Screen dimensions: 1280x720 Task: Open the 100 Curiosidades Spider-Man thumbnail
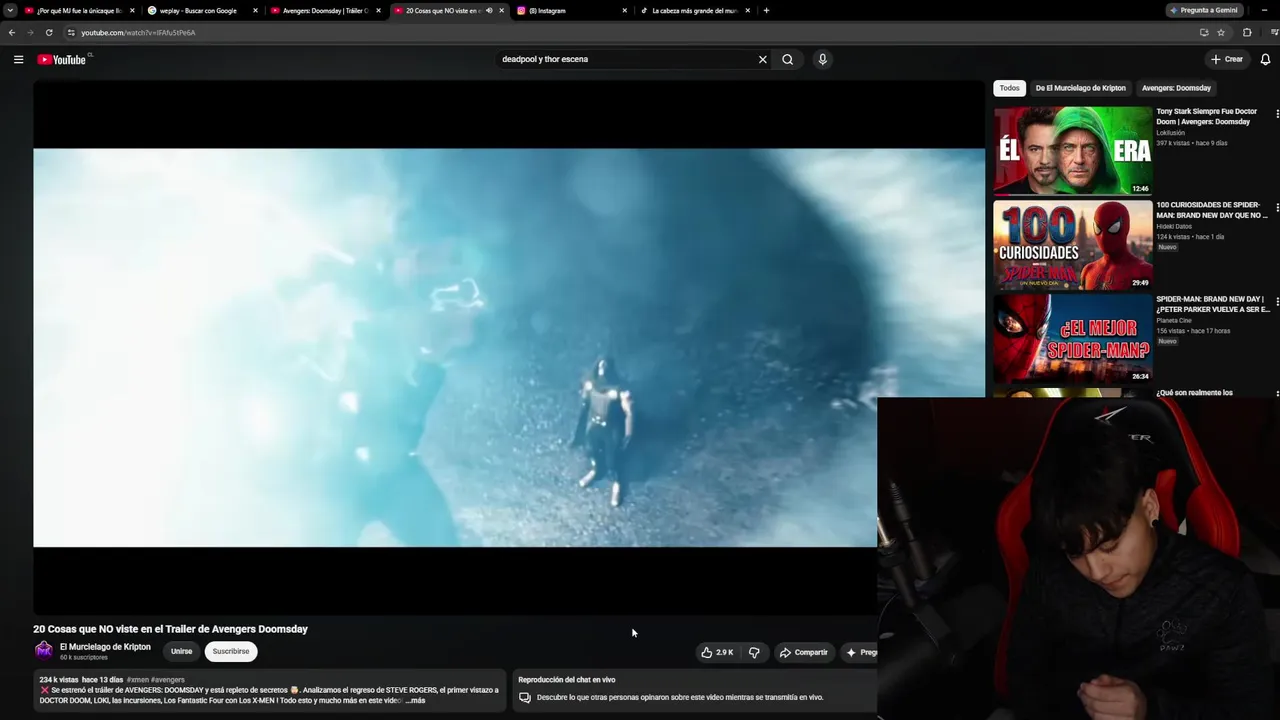(x=1073, y=244)
